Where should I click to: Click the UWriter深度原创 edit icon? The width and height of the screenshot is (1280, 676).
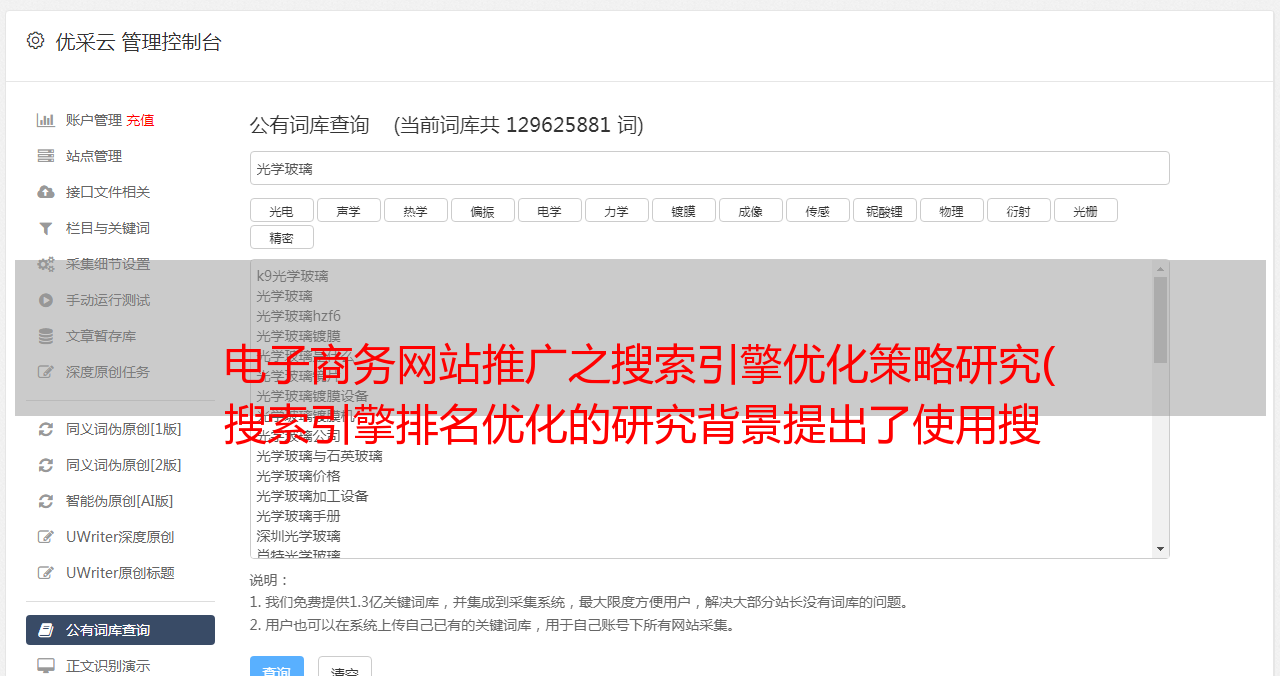(x=46, y=537)
